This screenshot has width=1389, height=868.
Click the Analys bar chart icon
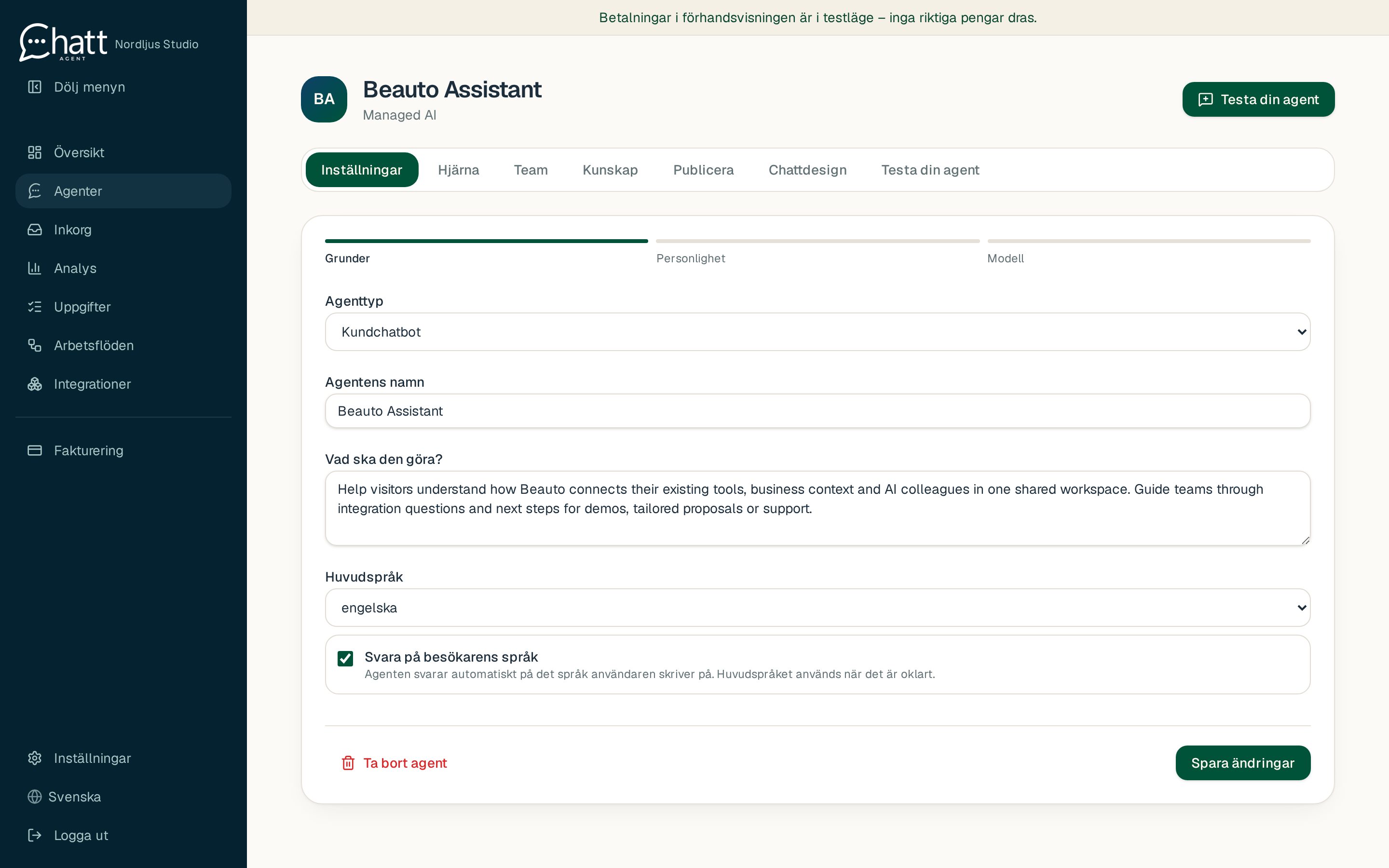click(34, 268)
